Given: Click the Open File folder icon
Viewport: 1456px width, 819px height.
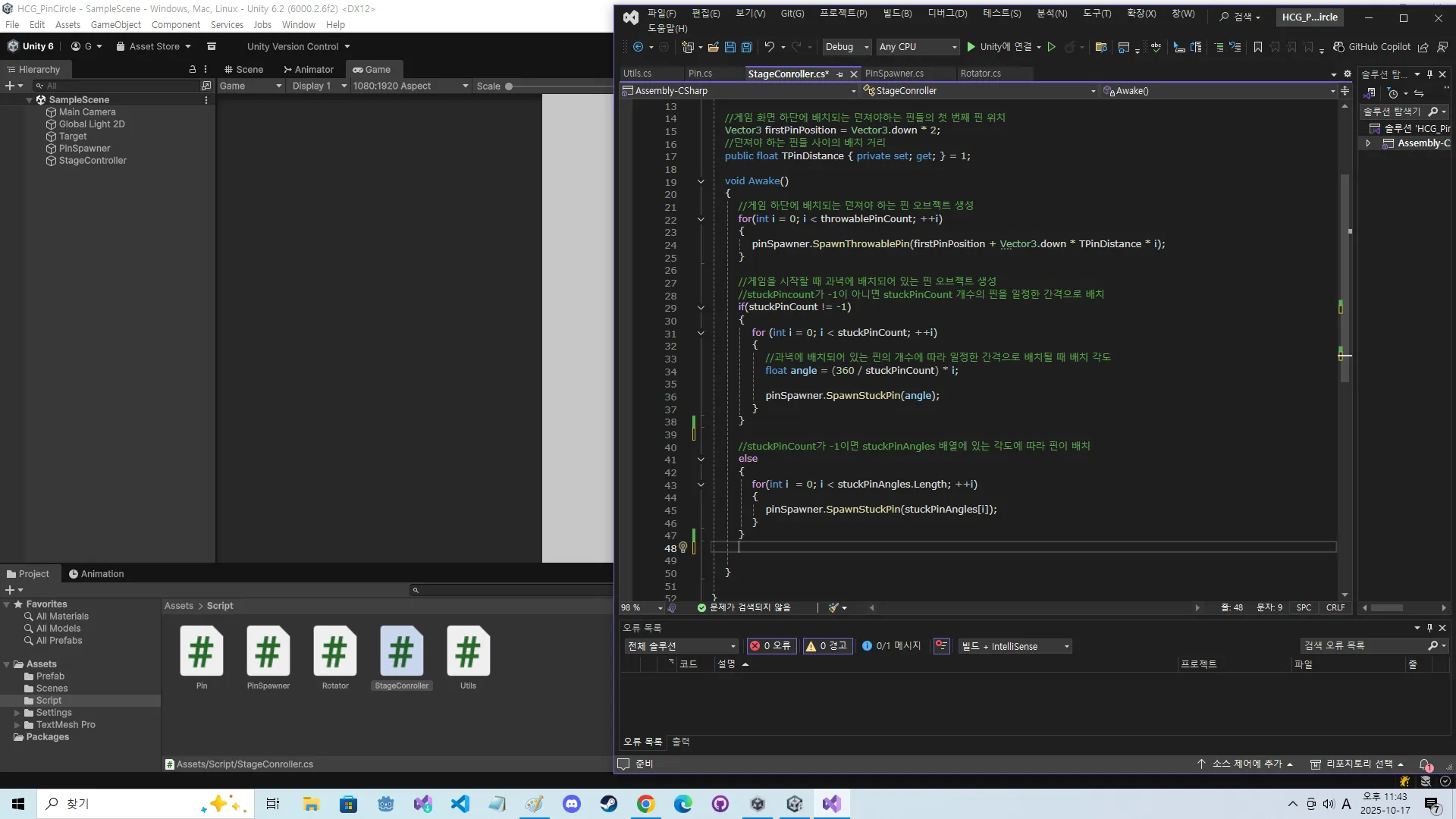Looking at the screenshot, I should point(713,47).
